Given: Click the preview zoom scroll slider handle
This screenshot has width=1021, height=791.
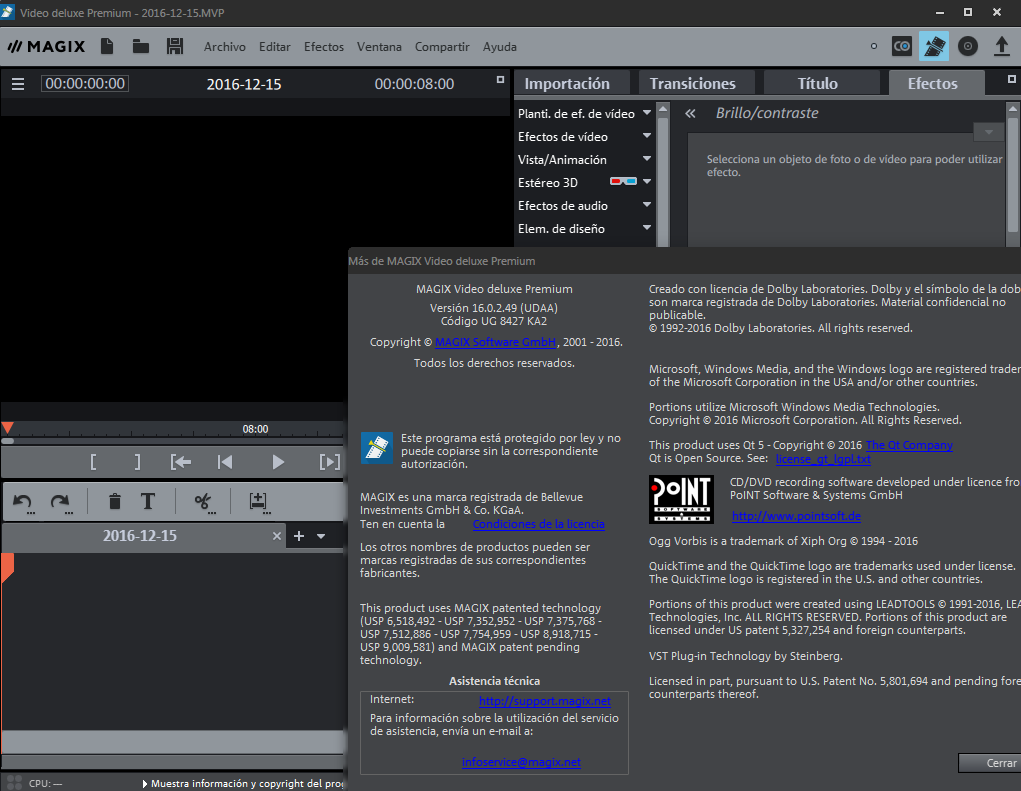Looking at the screenshot, I should pyautogui.click(x=8, y=441).
